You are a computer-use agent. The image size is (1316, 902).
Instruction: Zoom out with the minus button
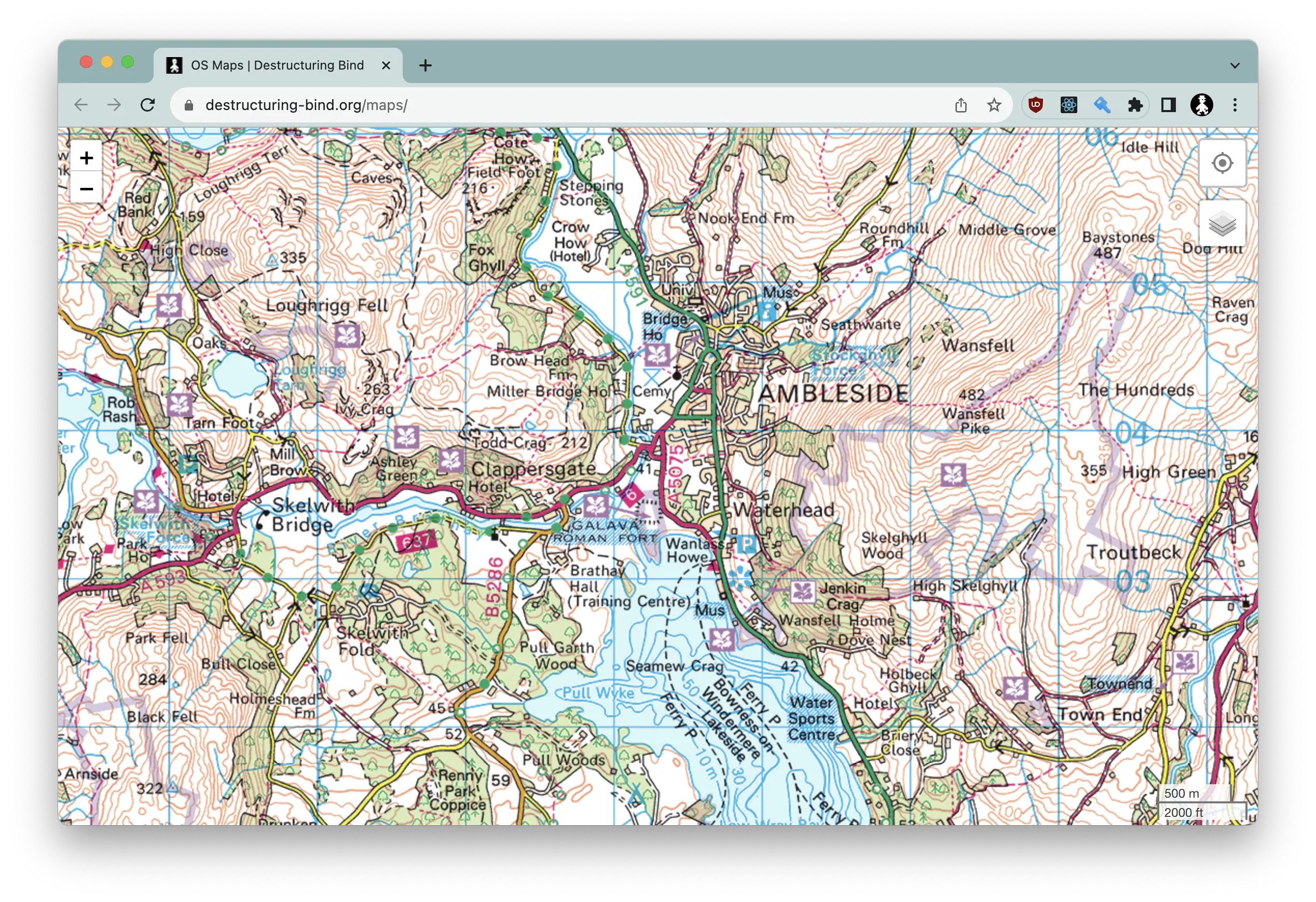tap(86, 188)
